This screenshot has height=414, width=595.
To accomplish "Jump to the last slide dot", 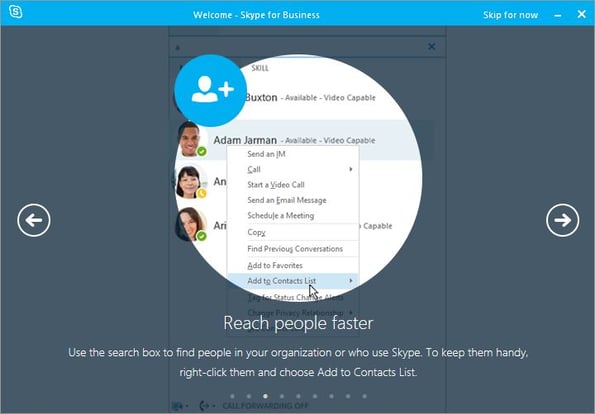I will tap(365, 396).
